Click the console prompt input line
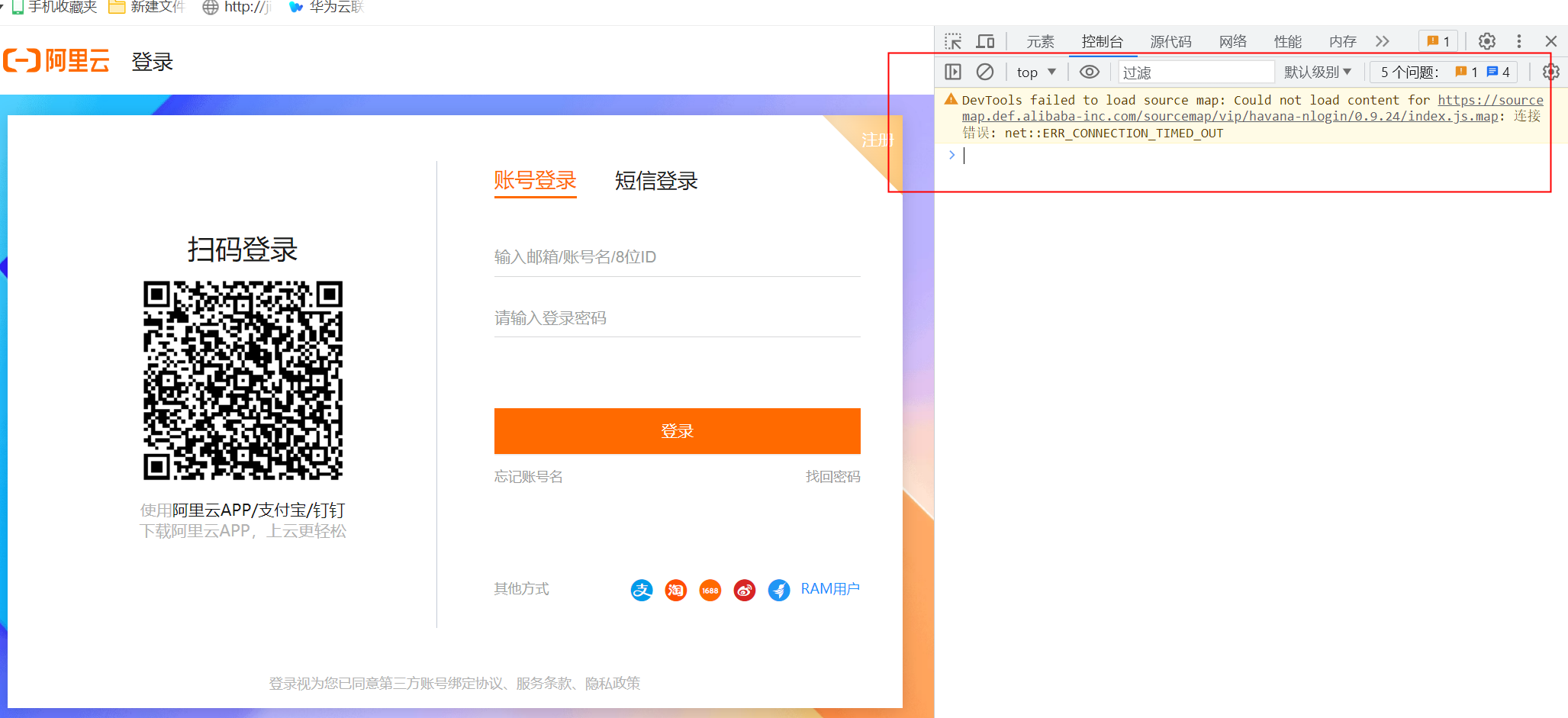Viewport: 1568px width, 718px height. [1251, 156]
